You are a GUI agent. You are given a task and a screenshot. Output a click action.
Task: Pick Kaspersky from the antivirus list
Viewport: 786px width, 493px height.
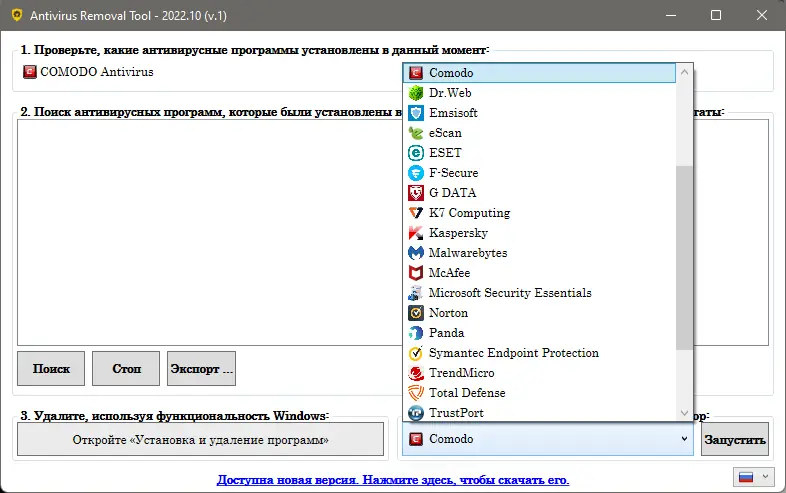click(539, 233)
